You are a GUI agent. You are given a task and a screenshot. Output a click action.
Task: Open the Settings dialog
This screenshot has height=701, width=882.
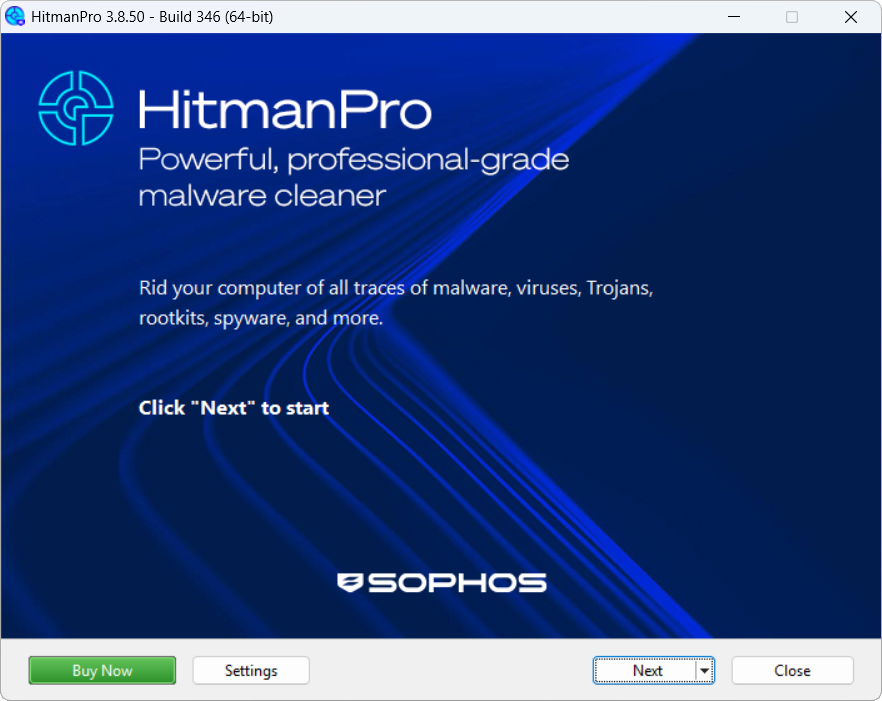[250, 670]
